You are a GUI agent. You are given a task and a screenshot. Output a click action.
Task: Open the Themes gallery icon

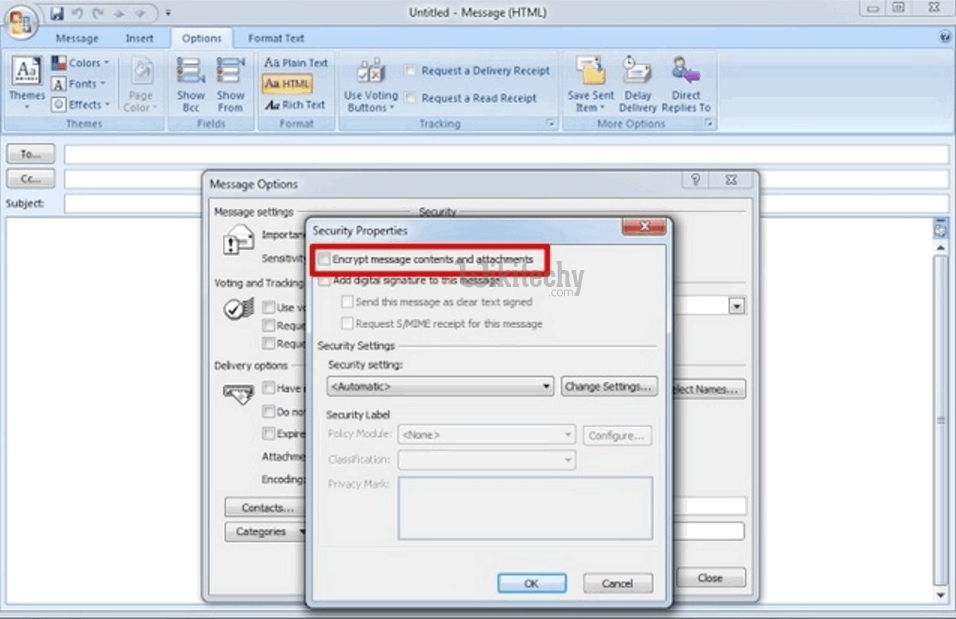(27, 74)
